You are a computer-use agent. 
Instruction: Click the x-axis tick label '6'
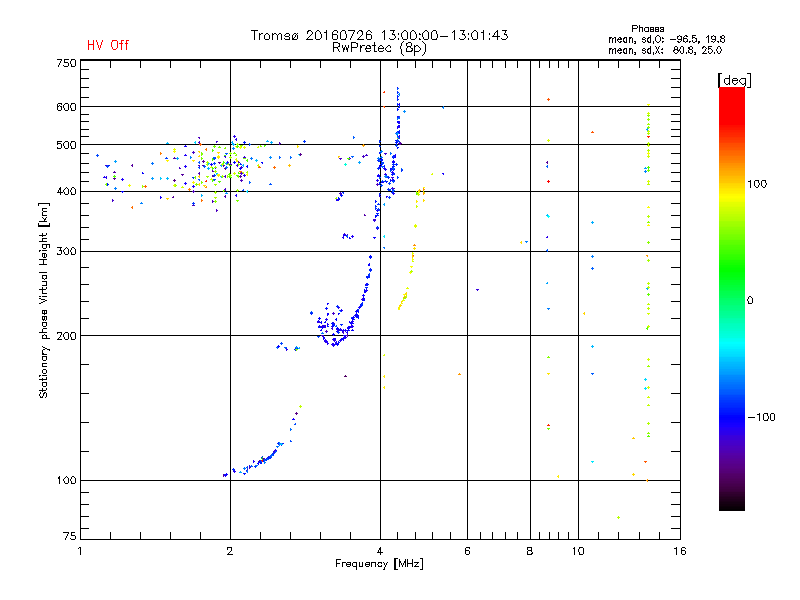click(x=467, y=551)
